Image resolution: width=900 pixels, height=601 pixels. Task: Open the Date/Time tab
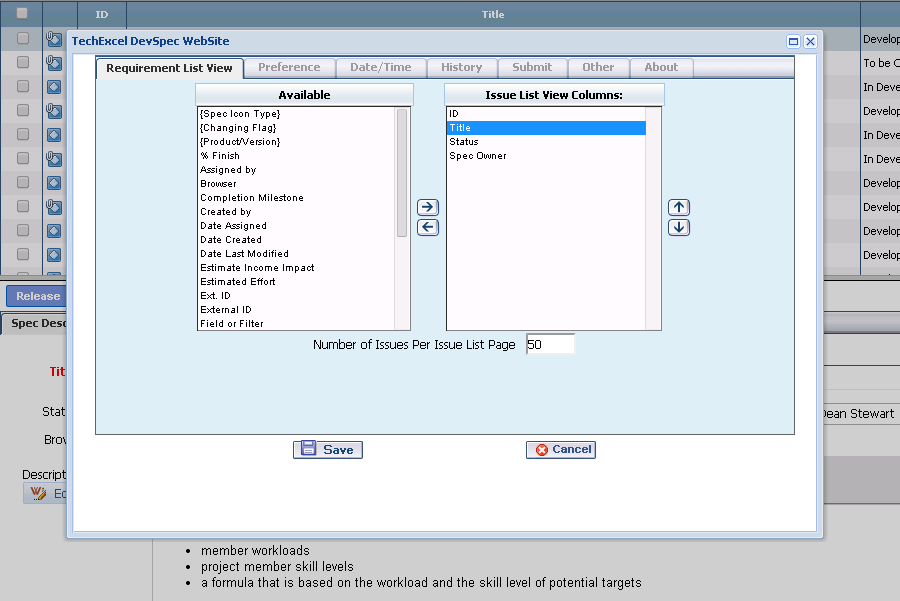click(381, 67)
